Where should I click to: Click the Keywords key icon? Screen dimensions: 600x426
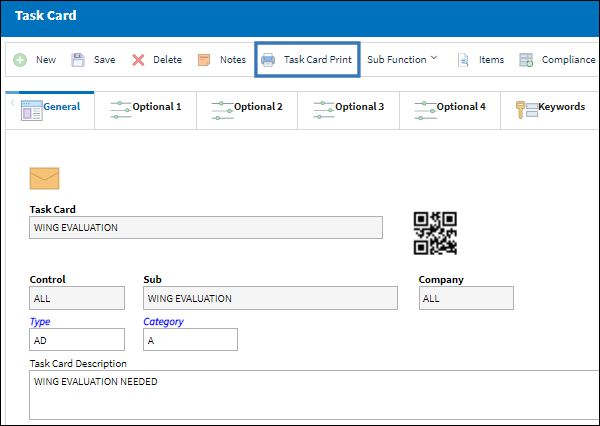click(527, 110)
